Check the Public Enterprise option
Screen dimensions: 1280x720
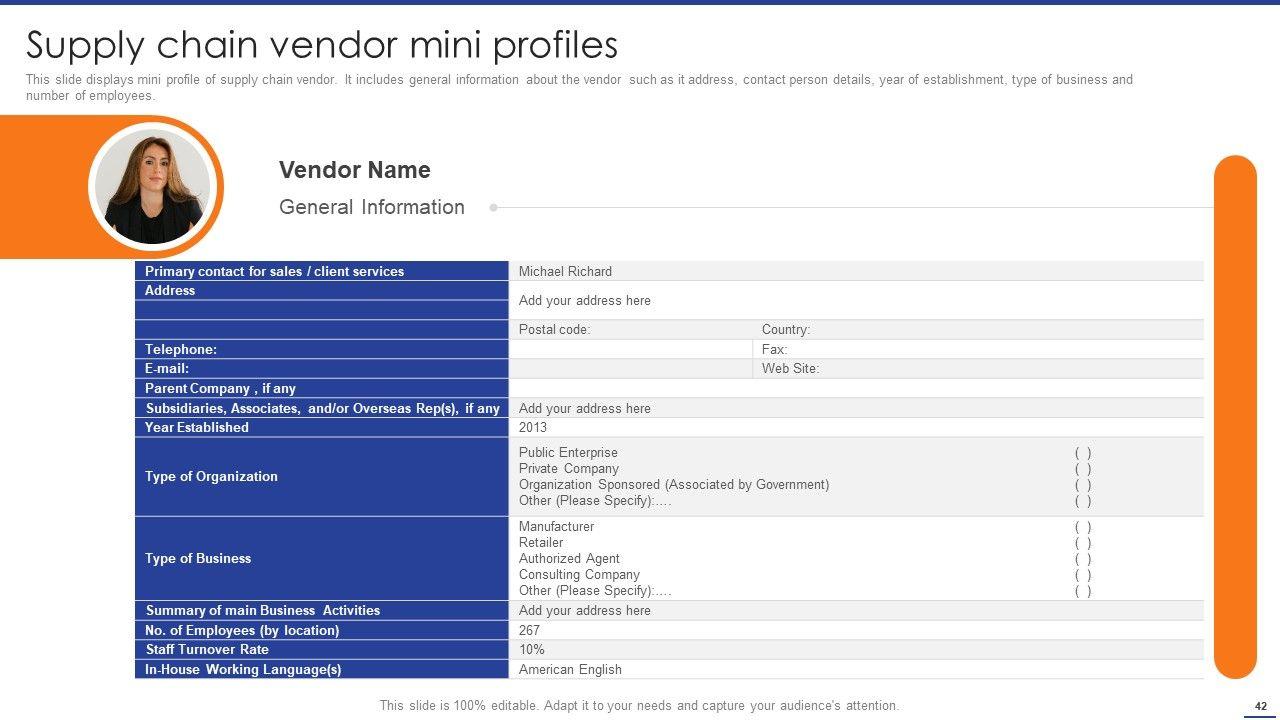tap(1082, 453)
